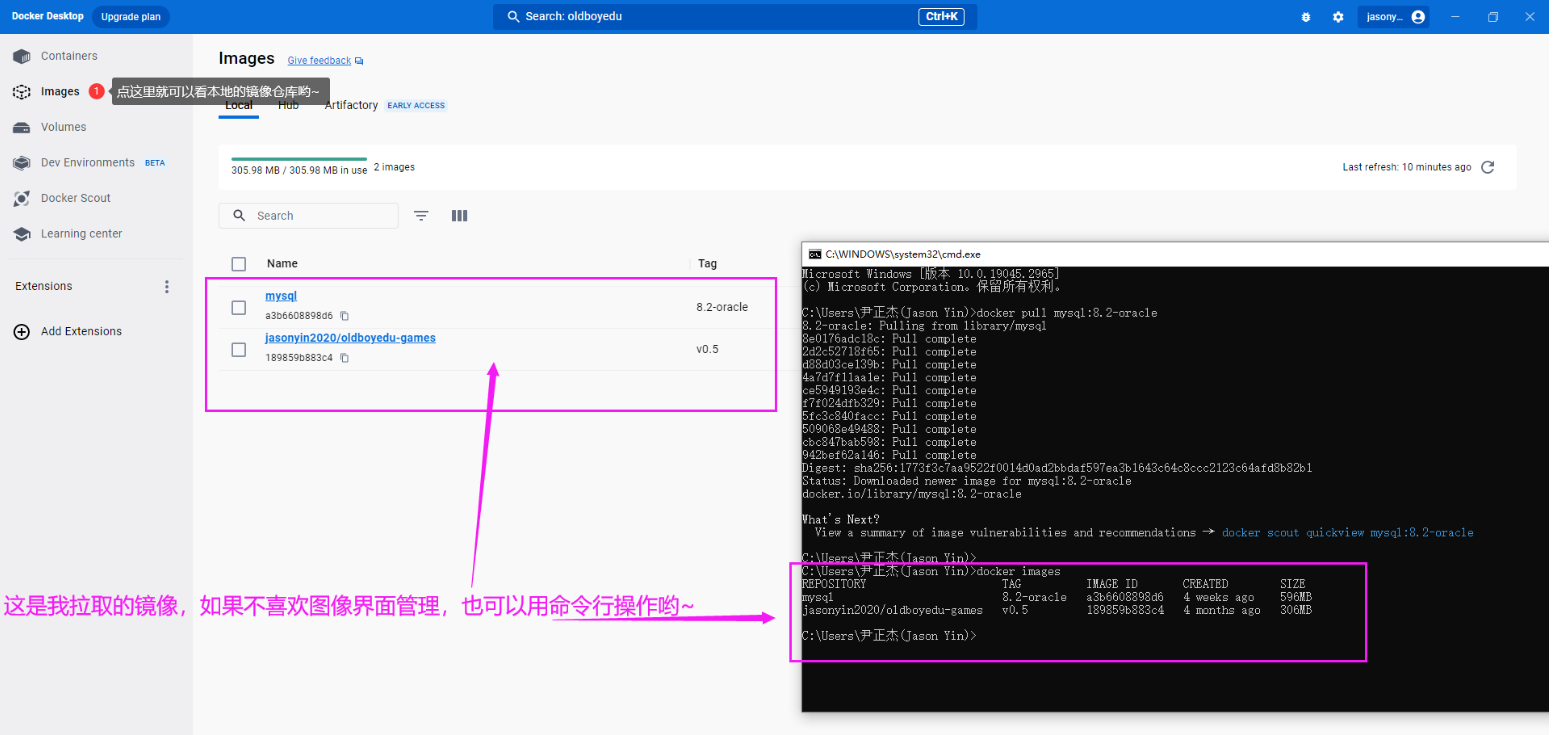Click the disk usage progress bar
The width and height of the screenshot is (1561, 735).
click(x=299, y=159)
